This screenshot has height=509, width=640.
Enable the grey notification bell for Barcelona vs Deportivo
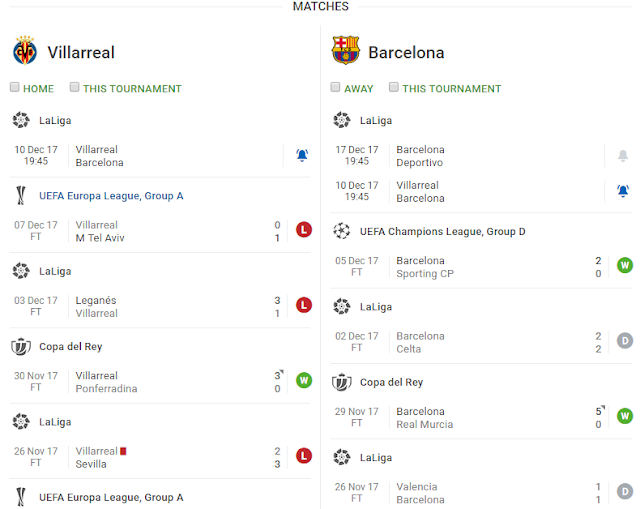pos(623,156)
